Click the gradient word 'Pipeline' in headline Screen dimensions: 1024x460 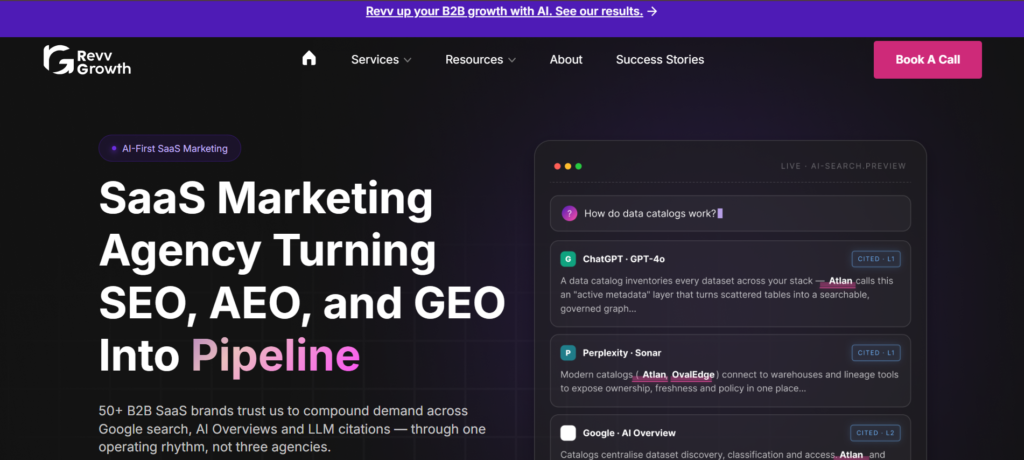coord(275,356)
